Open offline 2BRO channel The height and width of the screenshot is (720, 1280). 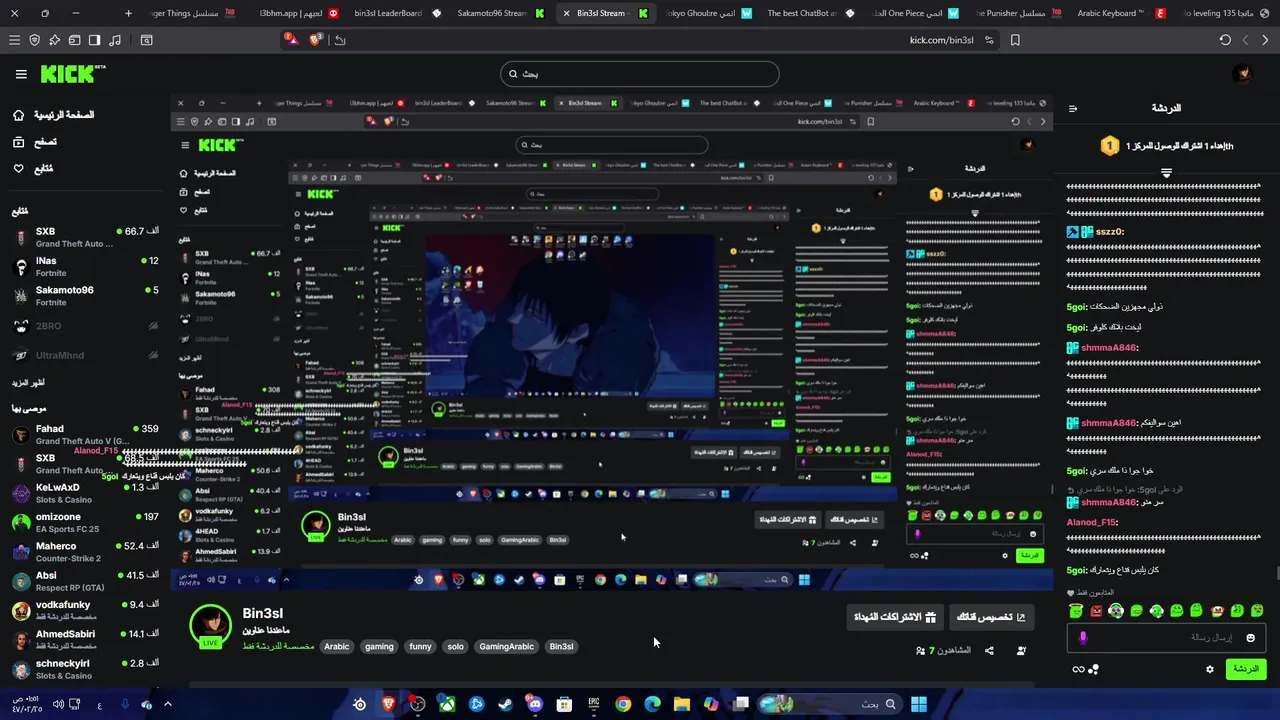tap(86, 326)
